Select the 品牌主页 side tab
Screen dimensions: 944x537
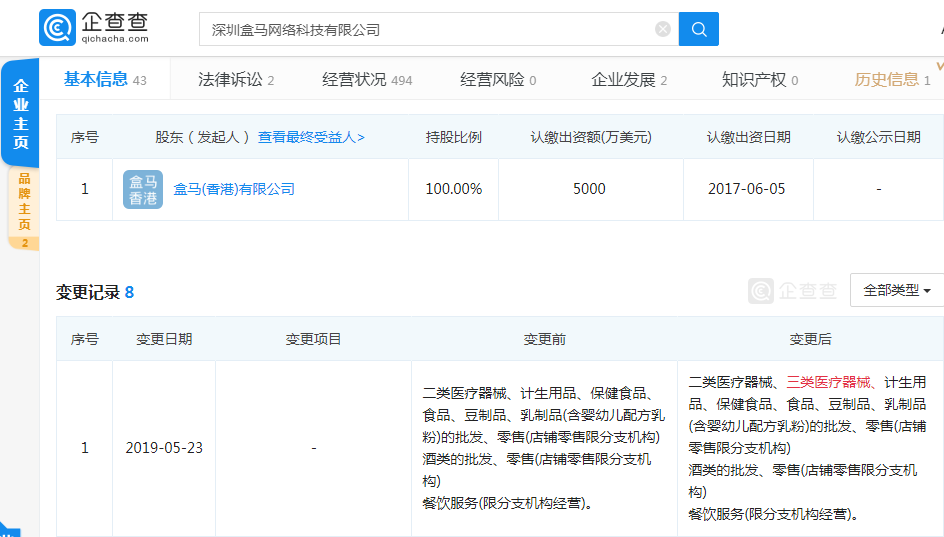(24, 208)
